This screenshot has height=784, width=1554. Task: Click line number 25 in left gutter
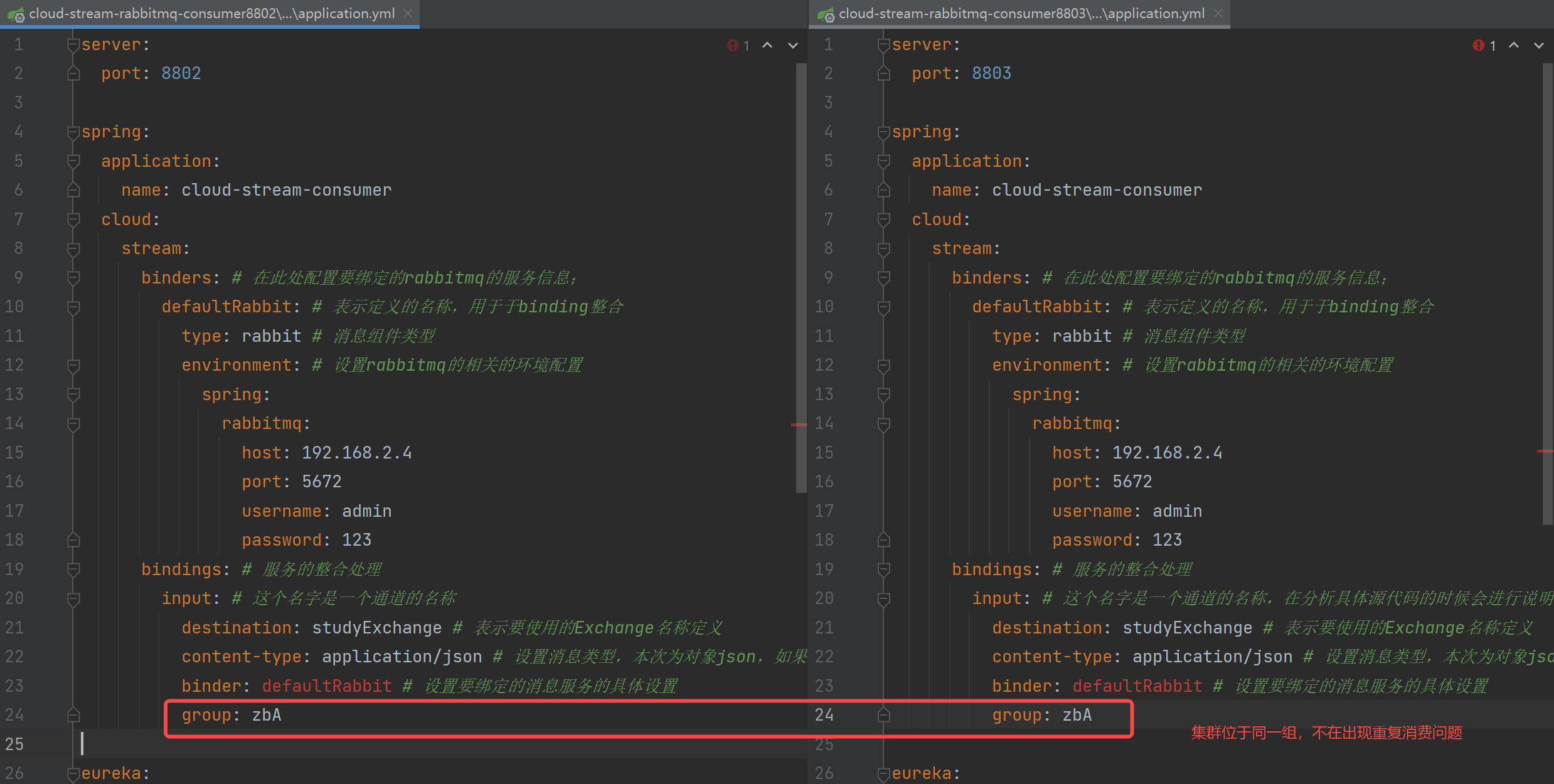[x=14, y=744]
